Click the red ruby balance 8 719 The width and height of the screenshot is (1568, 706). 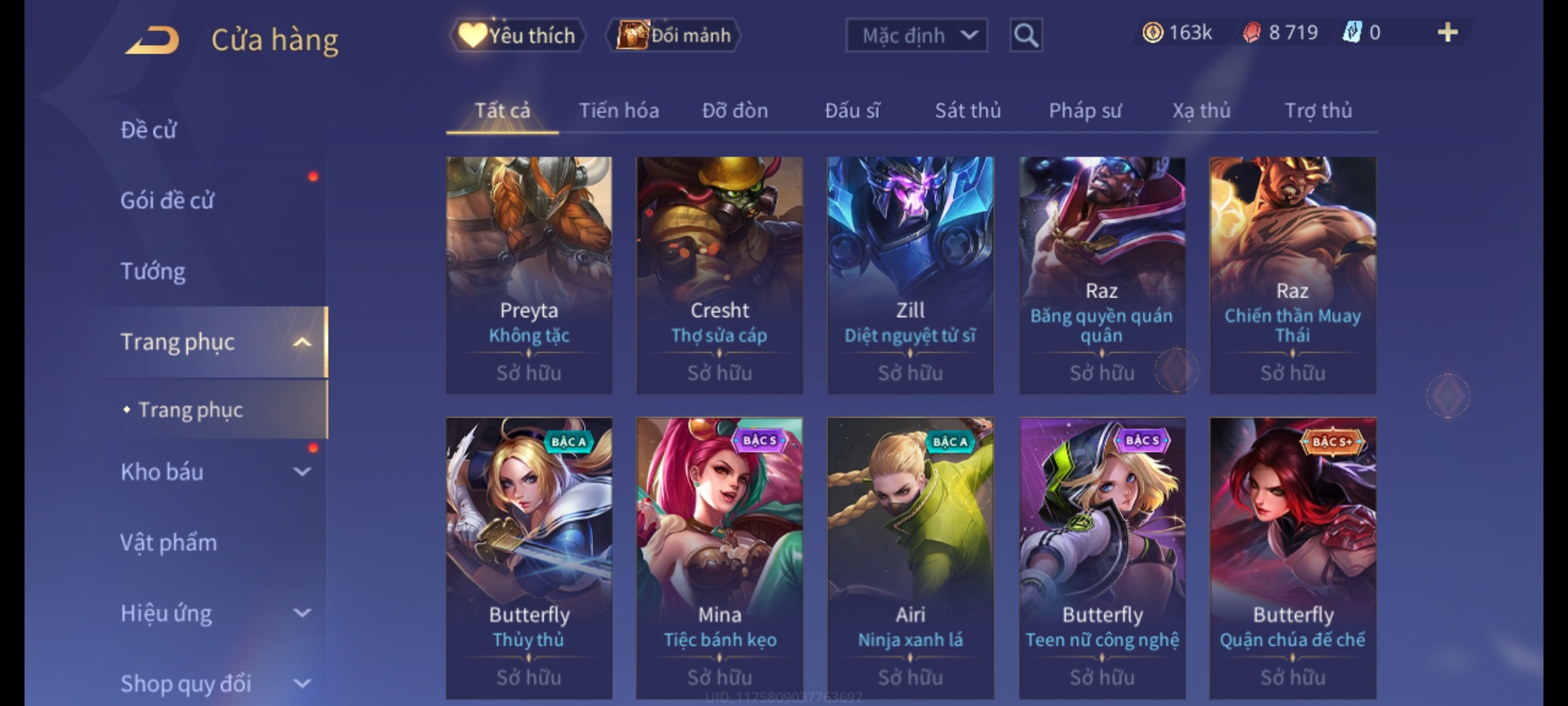1280,33
